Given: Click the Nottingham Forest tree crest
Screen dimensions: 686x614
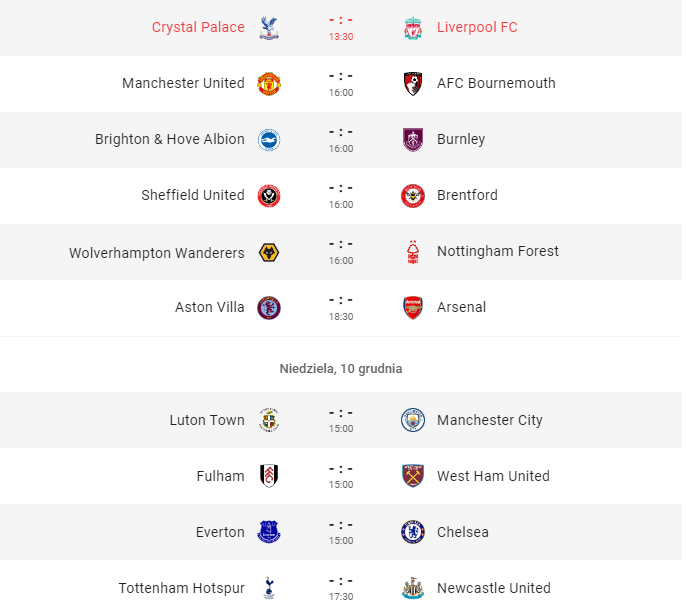Looking at the screenshot, I should [x=413, y=252].
